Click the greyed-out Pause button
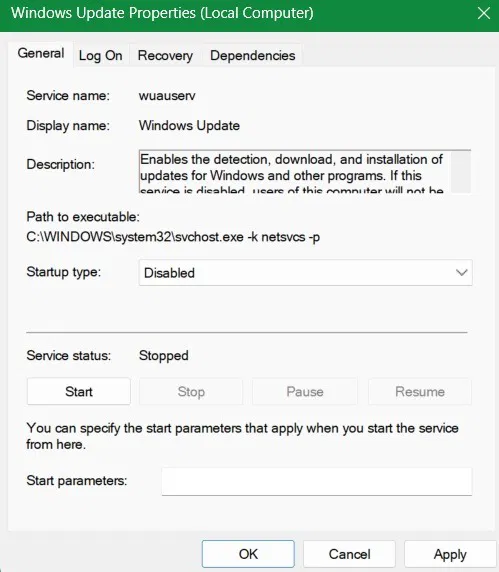 (x=305, y=391)
